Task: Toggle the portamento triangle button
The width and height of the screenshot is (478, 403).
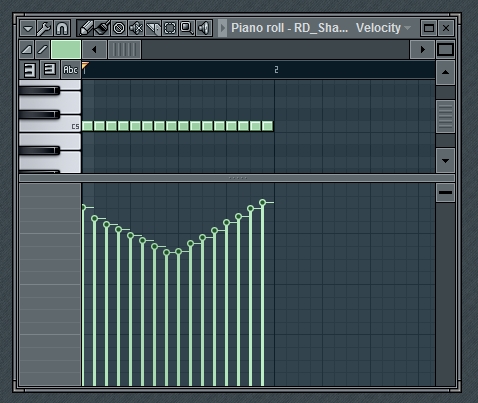Action: click(27, 50)
